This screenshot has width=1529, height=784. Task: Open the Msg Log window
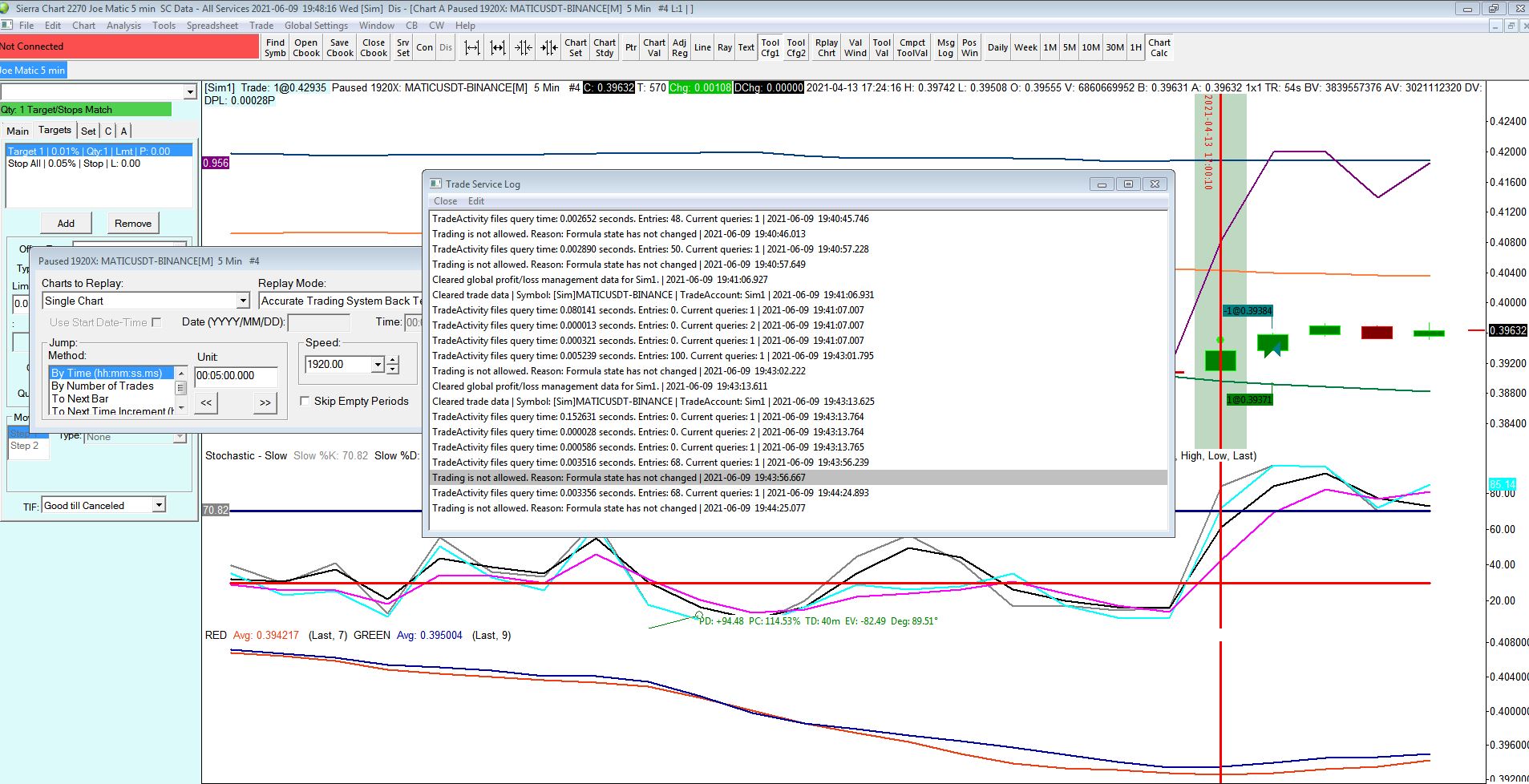click(x=946, y=48)
